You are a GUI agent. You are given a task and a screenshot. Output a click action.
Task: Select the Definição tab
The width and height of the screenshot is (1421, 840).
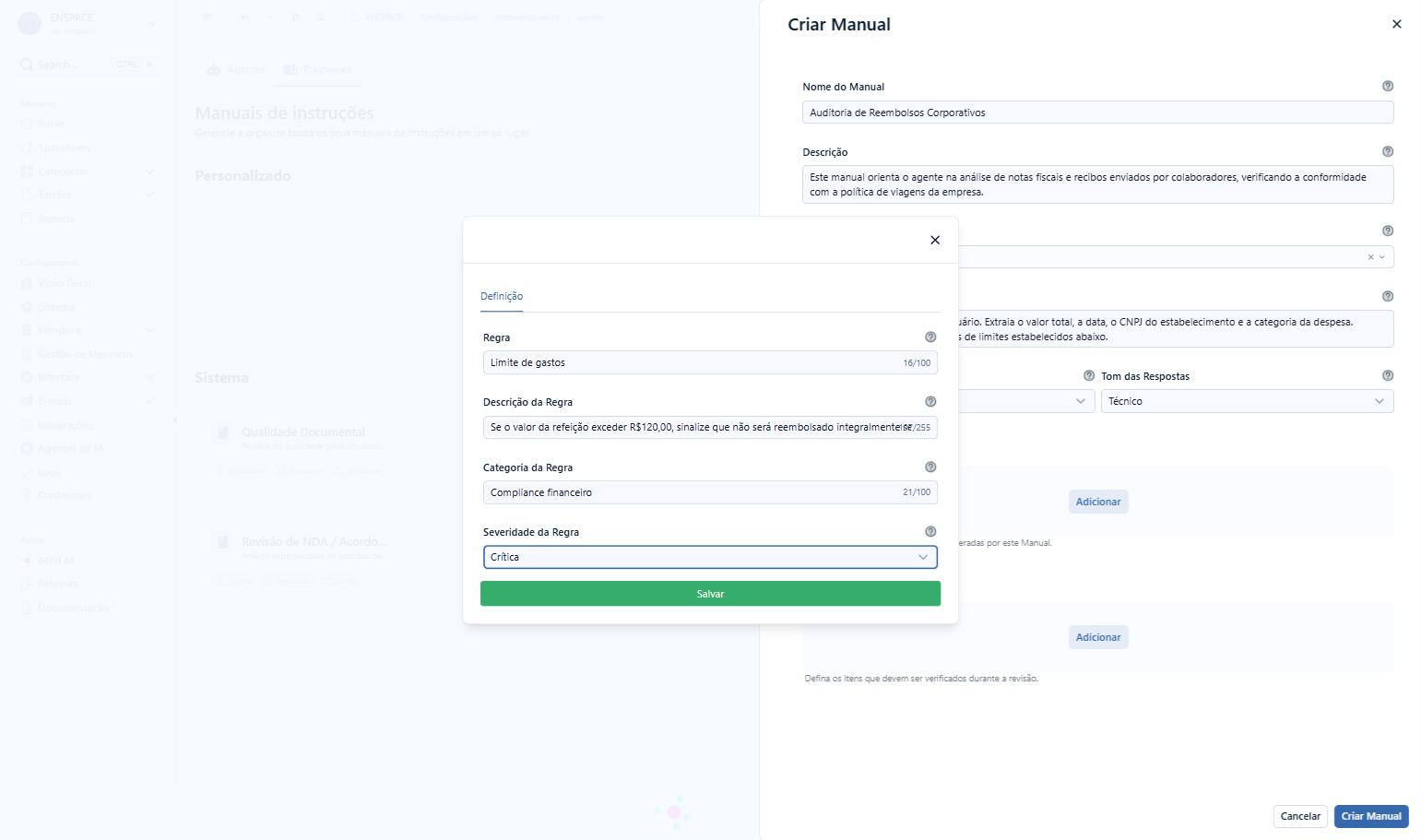[x=502, y=296]
